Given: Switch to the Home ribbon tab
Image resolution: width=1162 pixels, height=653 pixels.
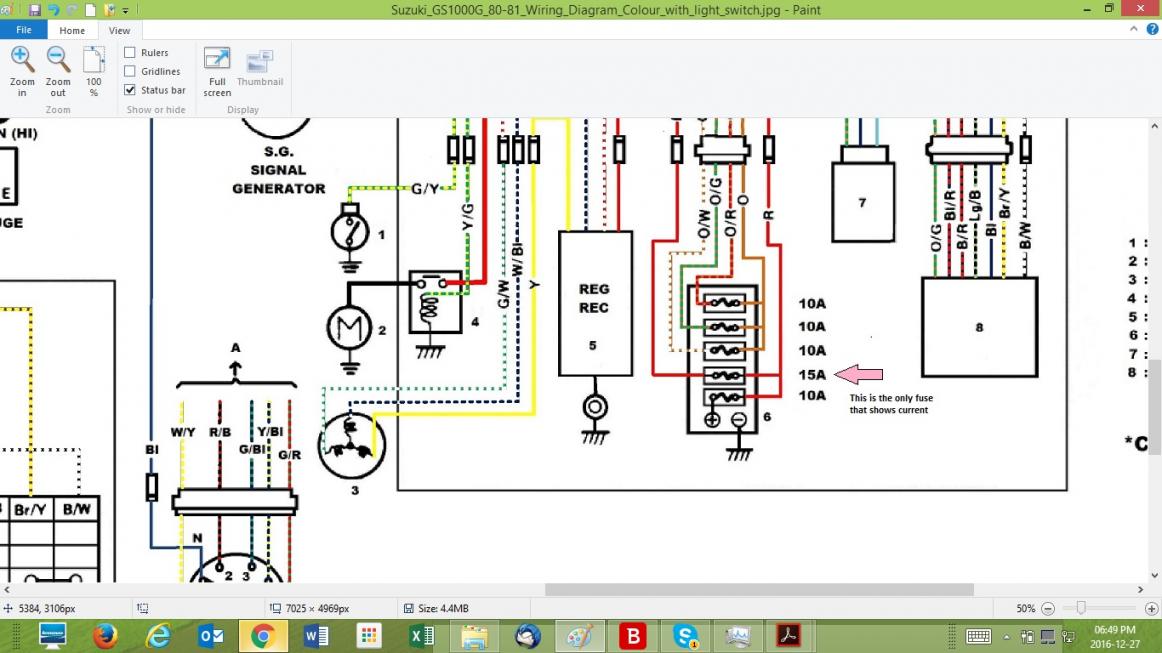Looking at the screenshot, I should (x=72, y=30).
